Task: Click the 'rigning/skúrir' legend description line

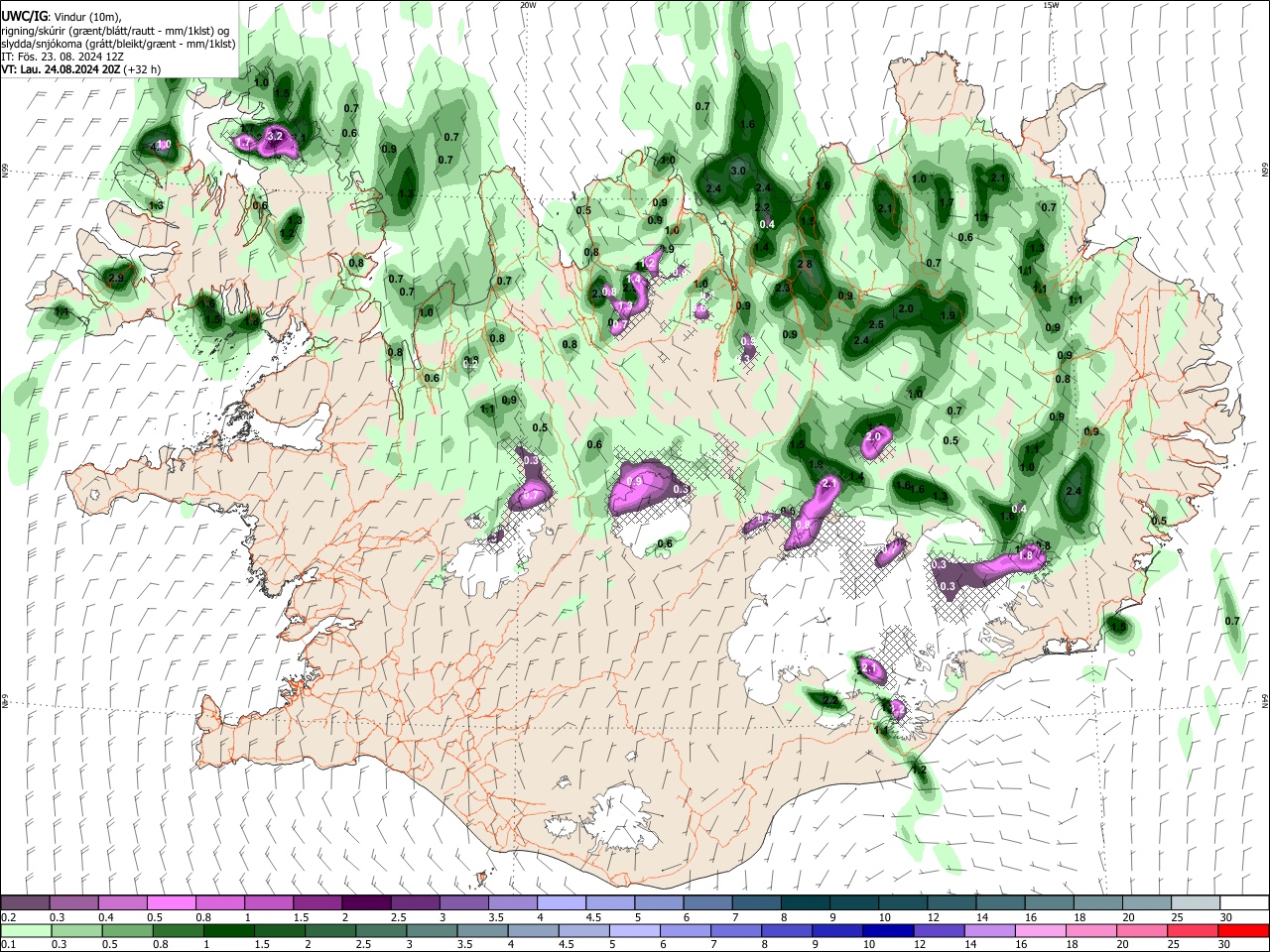Action: pyautogui.click(x=114, y=30)
